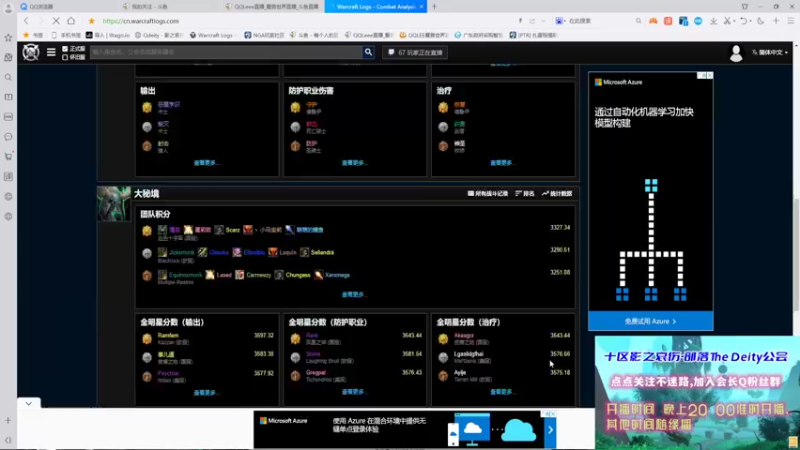800x450 pixels.
Task: Toggle the 正式服 checkbox
Action: coord(65,49)
